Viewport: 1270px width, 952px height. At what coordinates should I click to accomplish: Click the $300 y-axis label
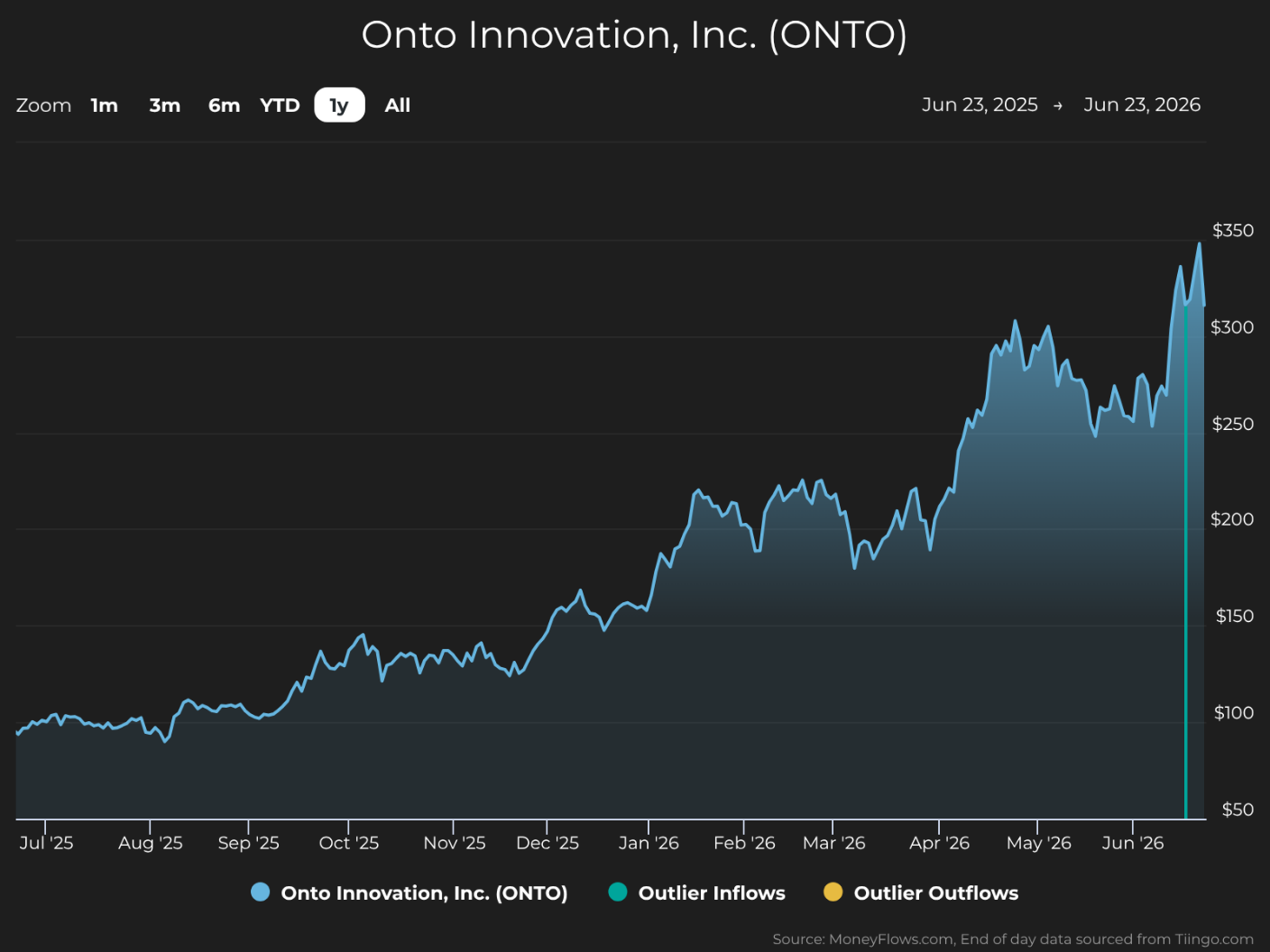point(1232,327)
